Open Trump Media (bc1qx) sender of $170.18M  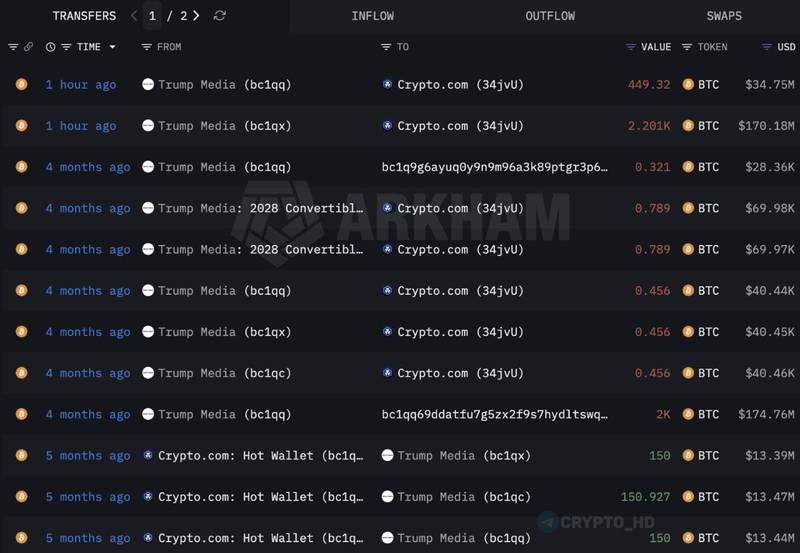[x=224, y=126]
